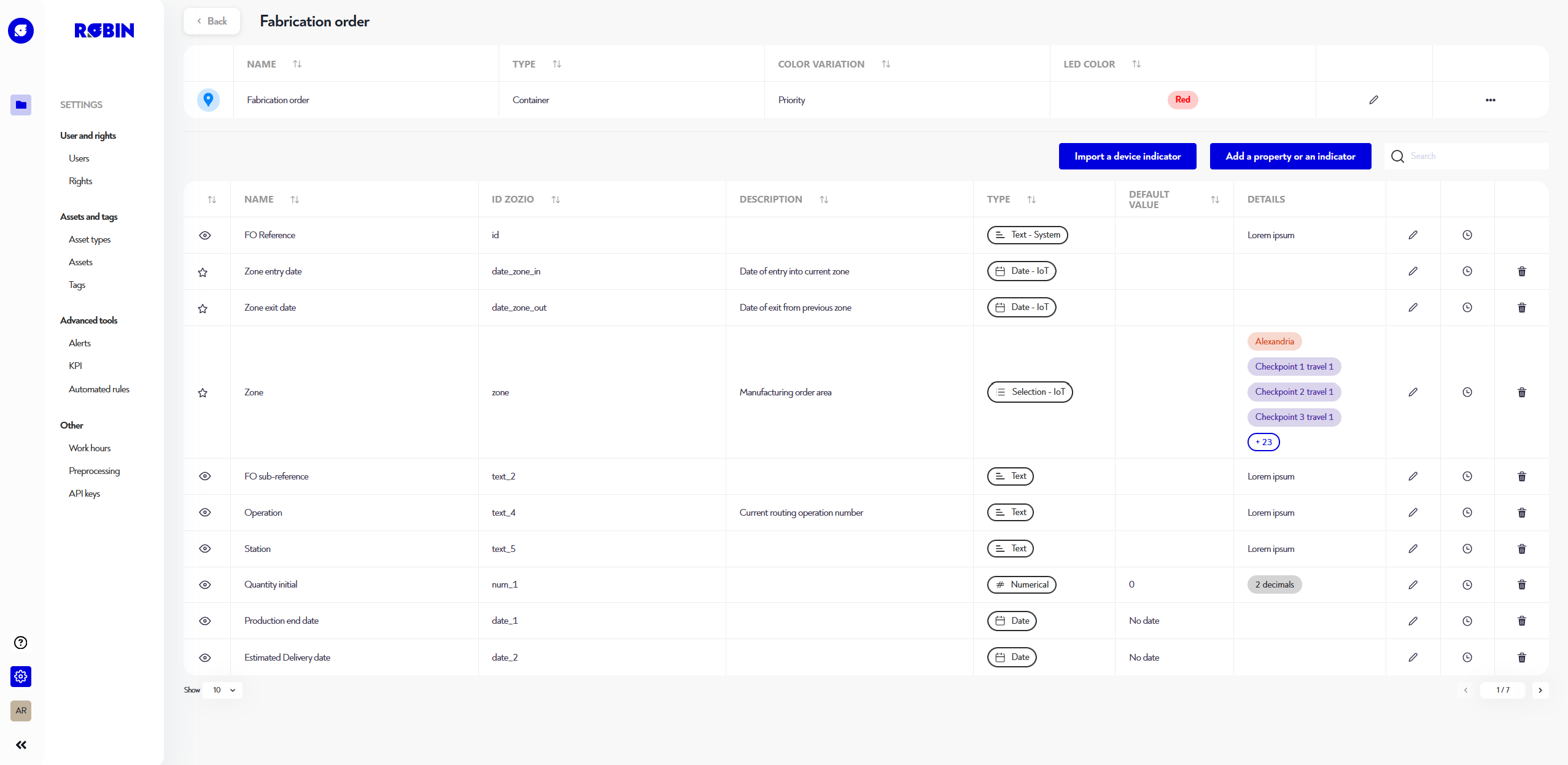Open more options for Fabrication order
The width and height of the screenshot is (1568, 765).
click(x=1491, y=99)
